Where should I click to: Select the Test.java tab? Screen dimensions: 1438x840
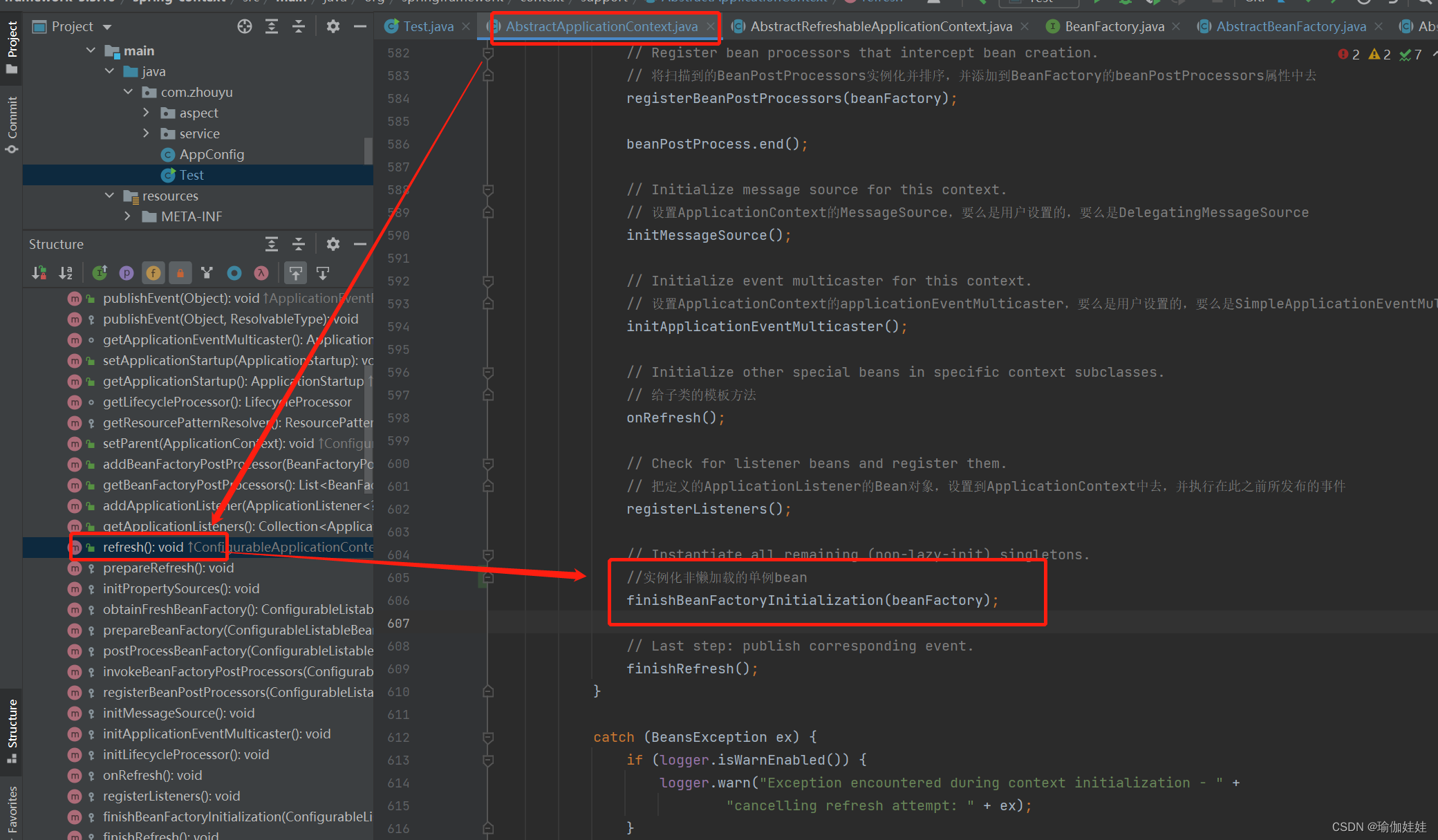pyautogui.click(x=420, y=27)
